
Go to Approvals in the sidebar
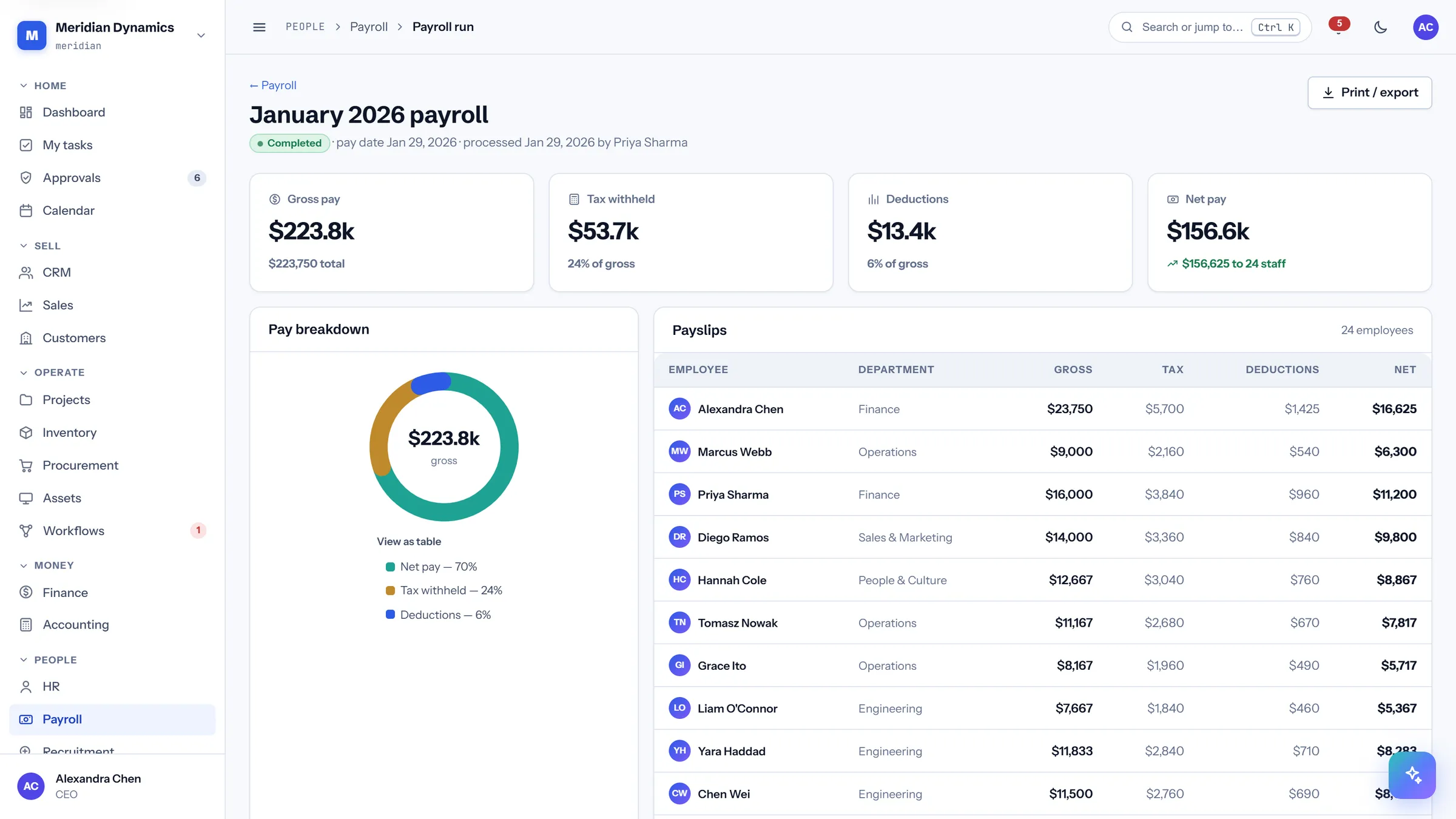point(112,178)
